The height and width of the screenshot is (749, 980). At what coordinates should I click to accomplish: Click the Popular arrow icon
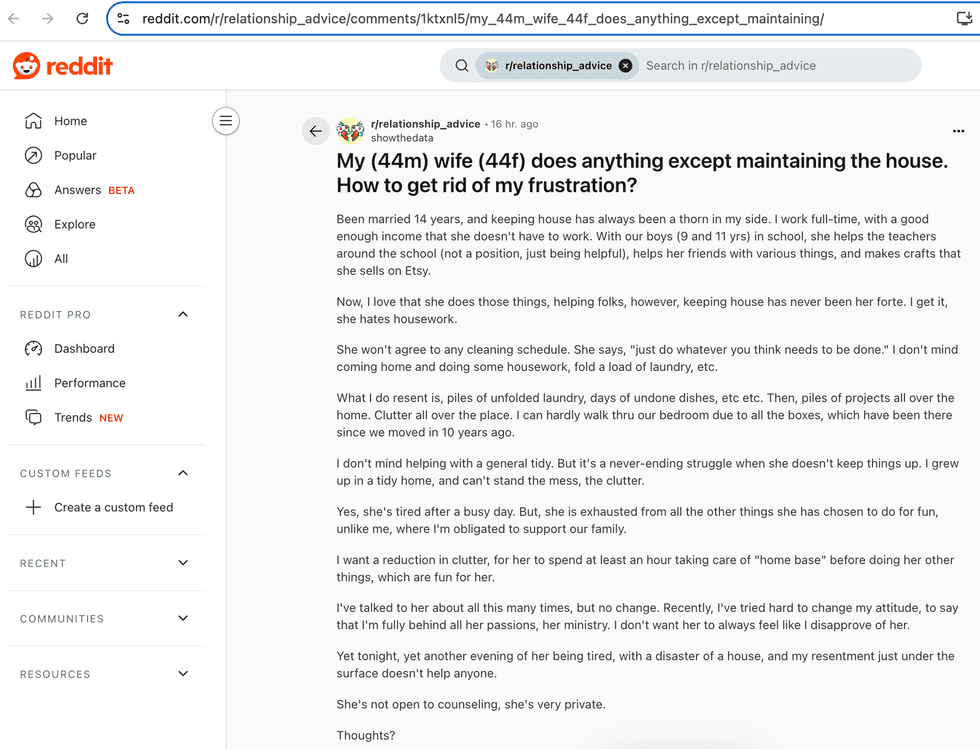click(x=33, y=155)
